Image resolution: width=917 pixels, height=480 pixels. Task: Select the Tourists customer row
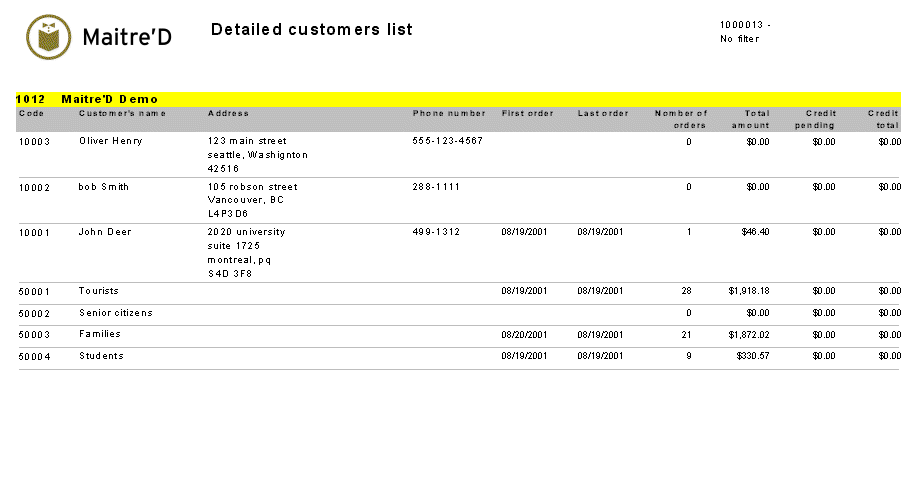tap(99, 291)
